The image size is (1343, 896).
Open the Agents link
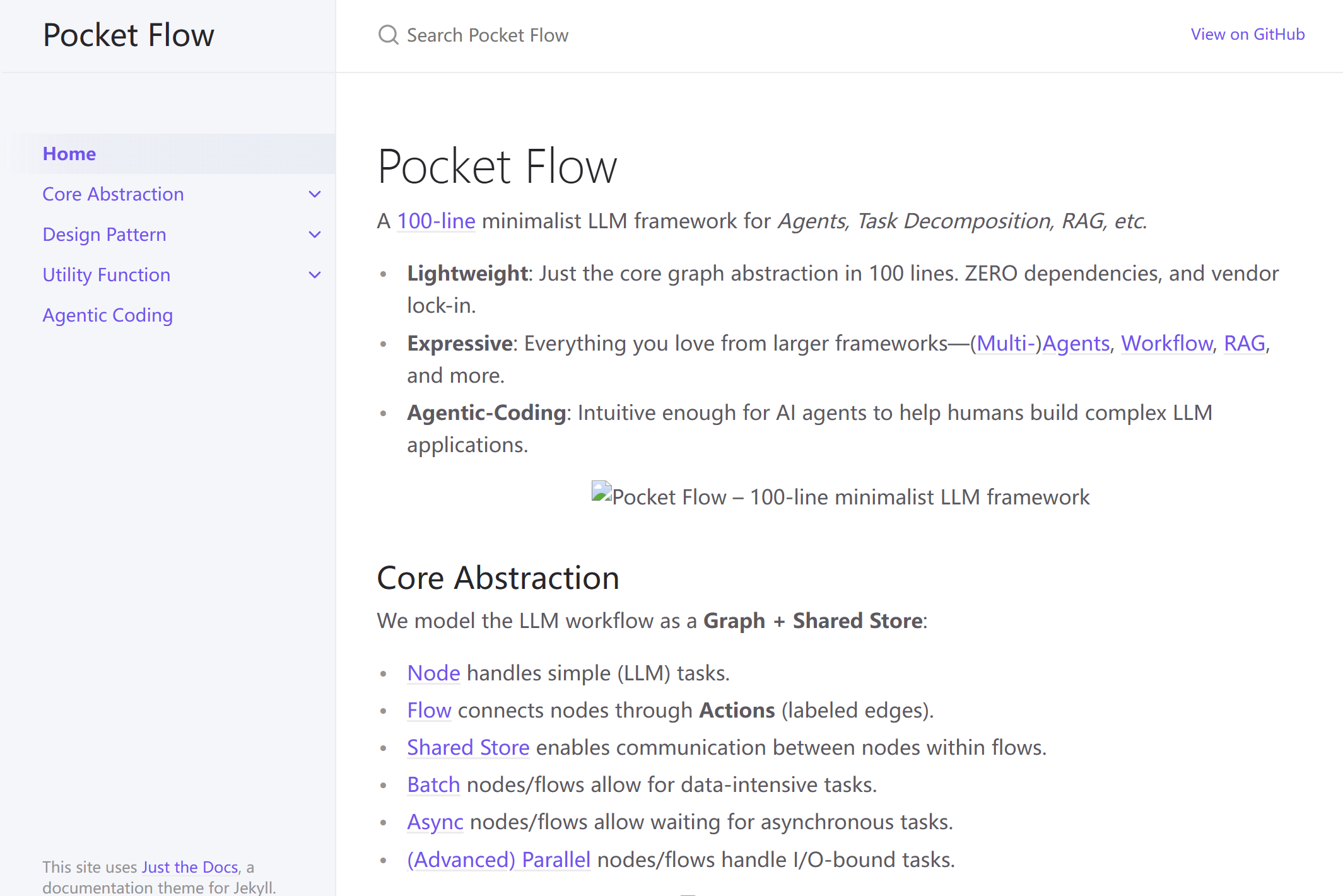point(1076,344)
